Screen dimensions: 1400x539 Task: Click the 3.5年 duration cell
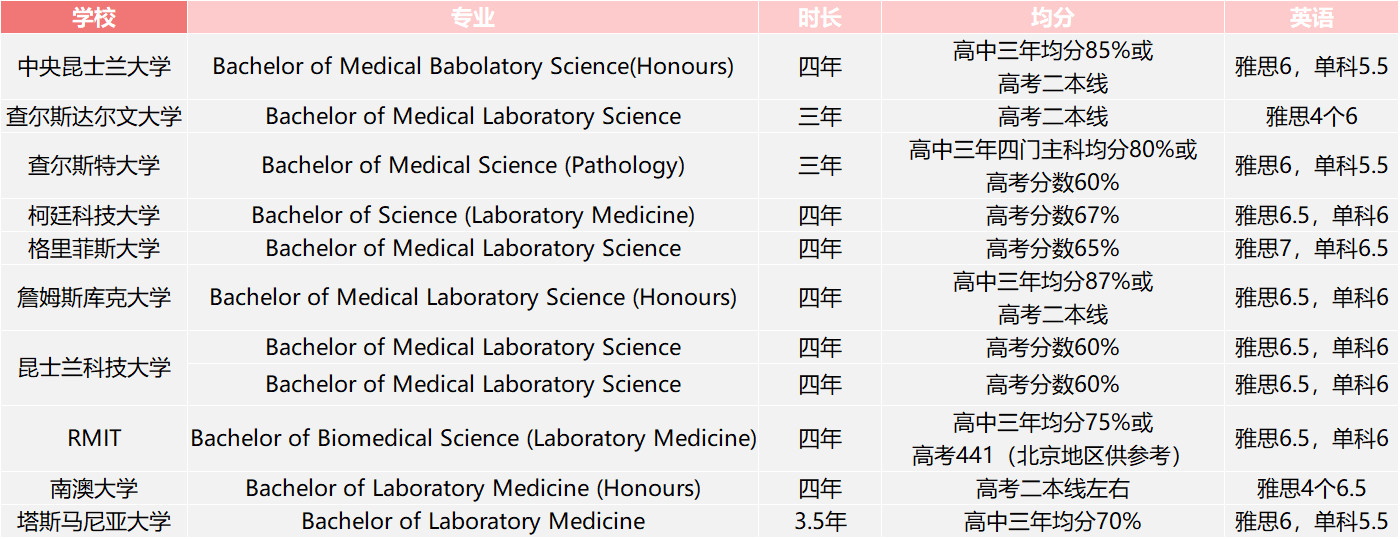(x=820, y=521)
